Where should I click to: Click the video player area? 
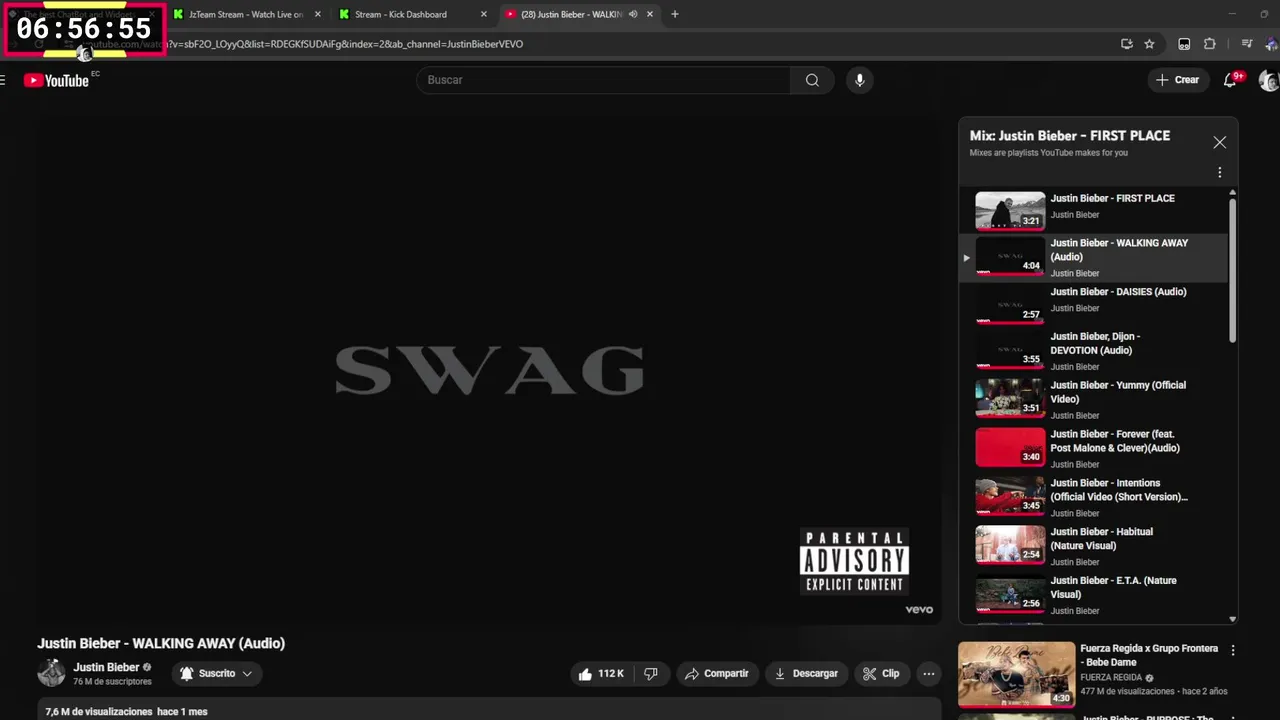coord(489,370)
